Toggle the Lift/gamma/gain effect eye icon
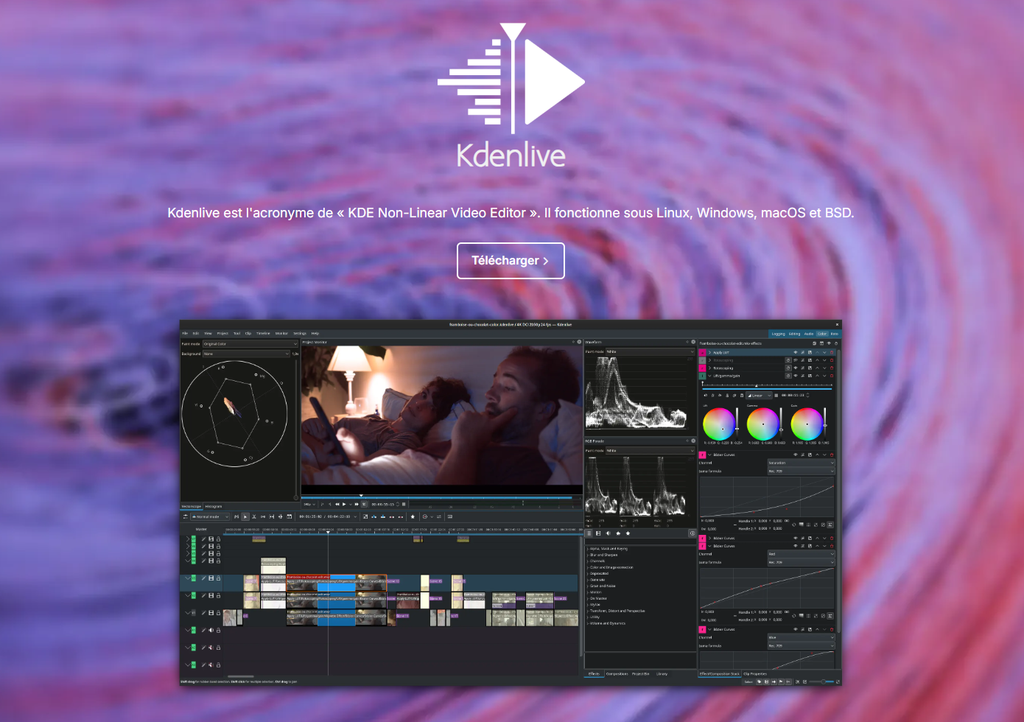1024x722 pixels. point(795,375)
